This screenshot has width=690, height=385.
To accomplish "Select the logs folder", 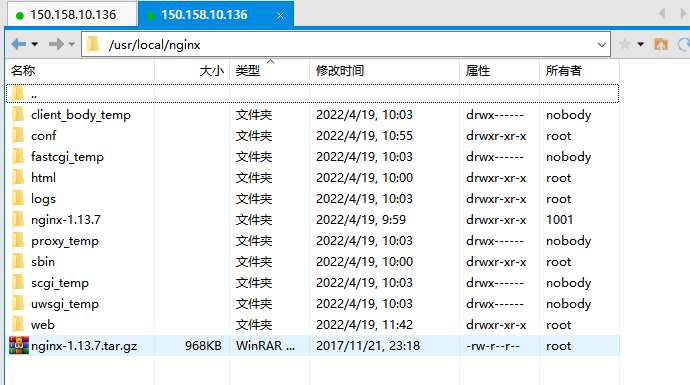I will [312, 199].
